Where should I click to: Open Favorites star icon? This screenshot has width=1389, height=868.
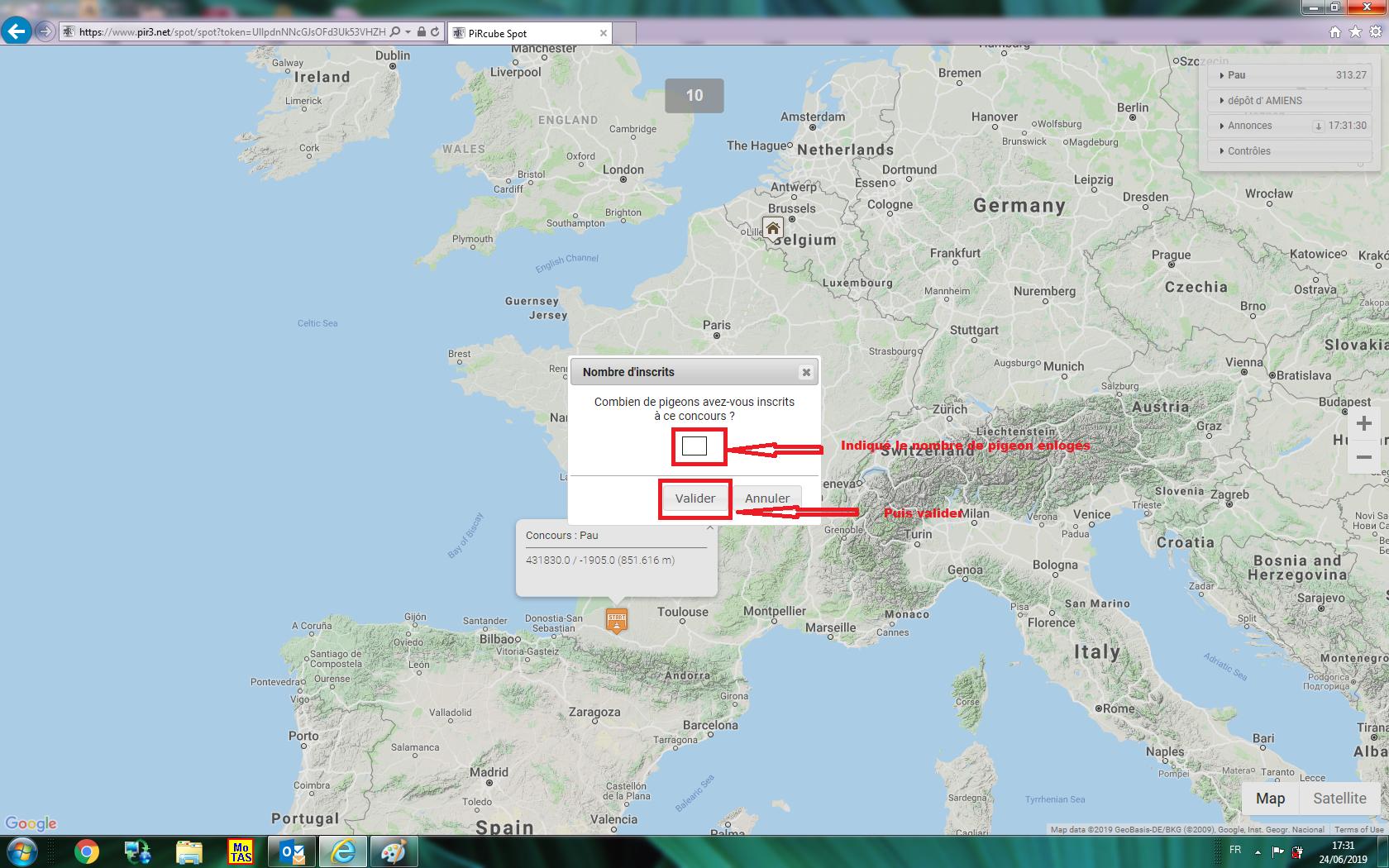click(1355, 32)
